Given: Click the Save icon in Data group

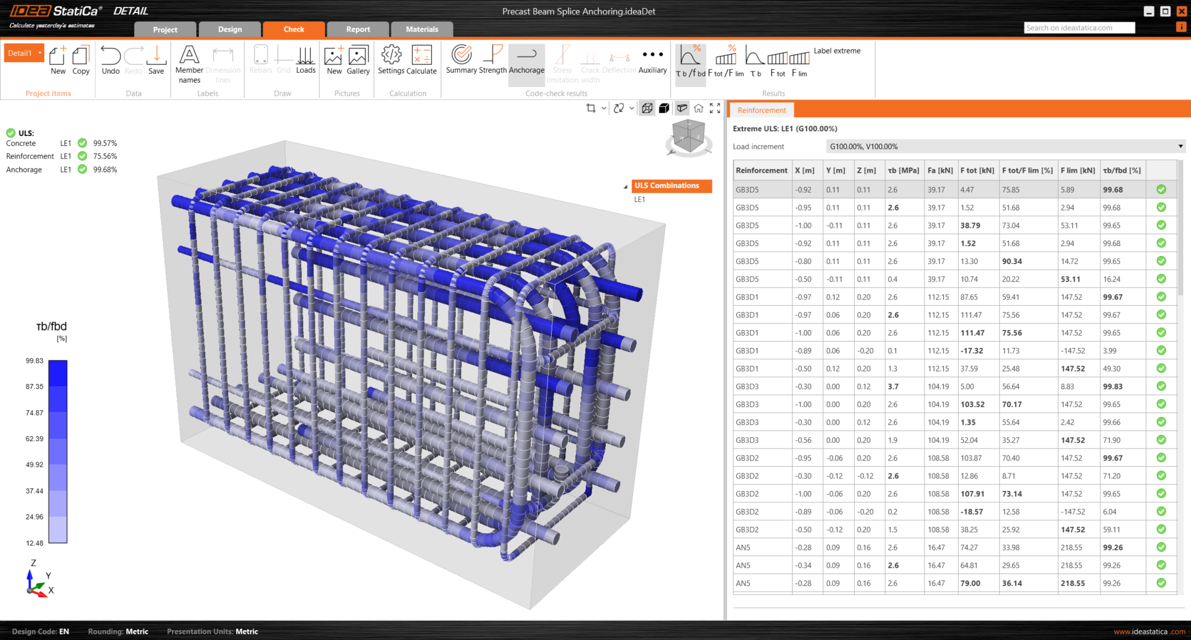Looking at the screenshot, I should (156, 59).
